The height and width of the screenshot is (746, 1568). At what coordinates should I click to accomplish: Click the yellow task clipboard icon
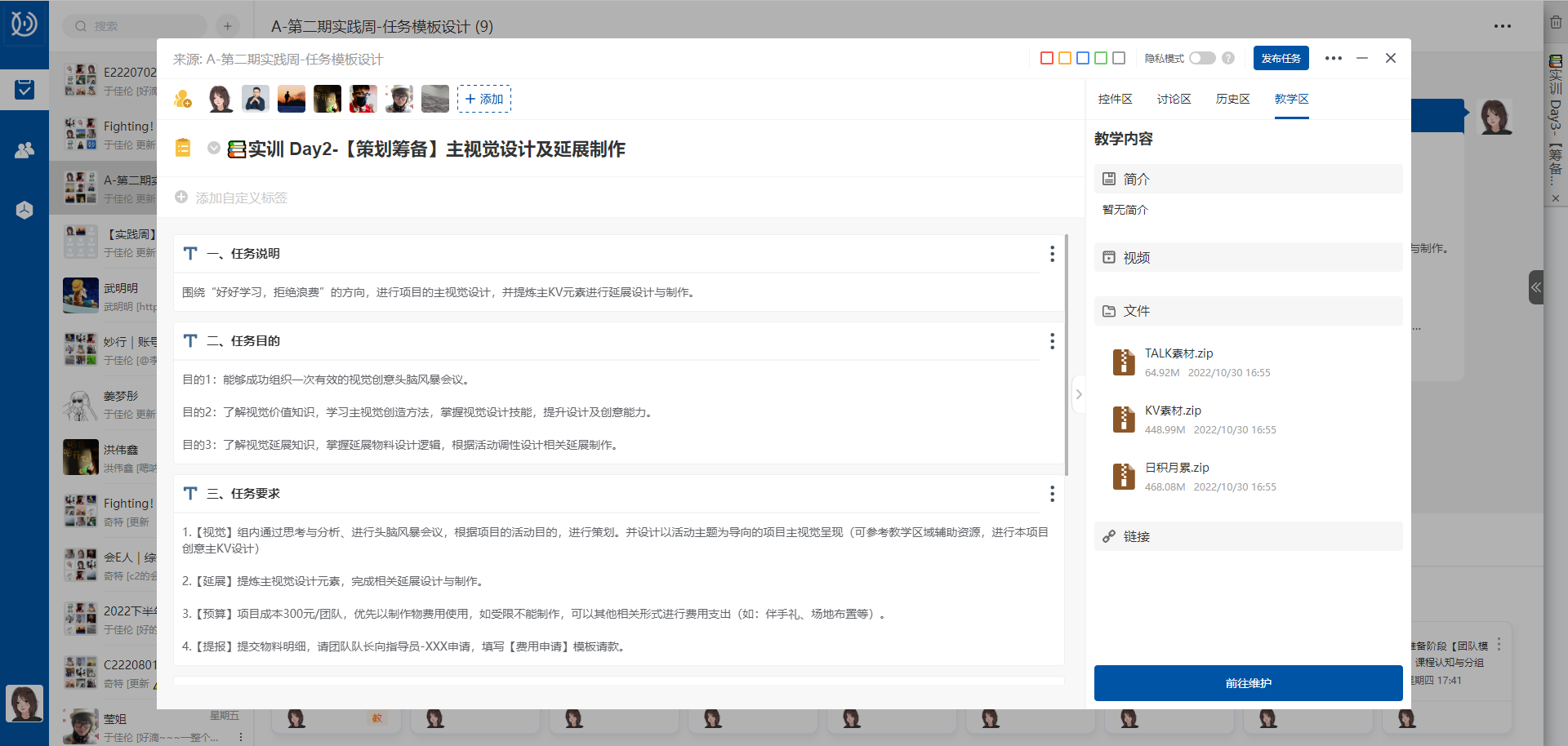tap(183, 148)
